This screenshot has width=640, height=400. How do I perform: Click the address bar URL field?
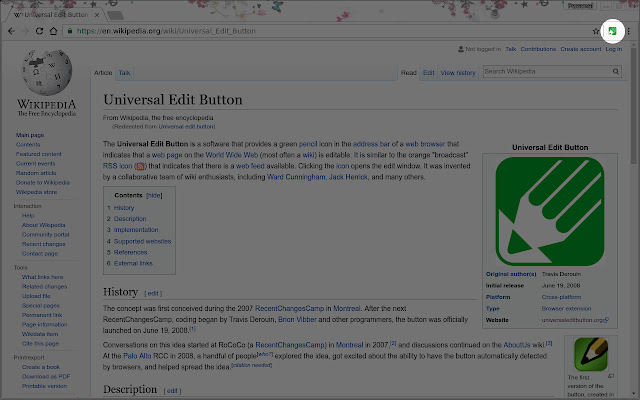tap(327, 31)
